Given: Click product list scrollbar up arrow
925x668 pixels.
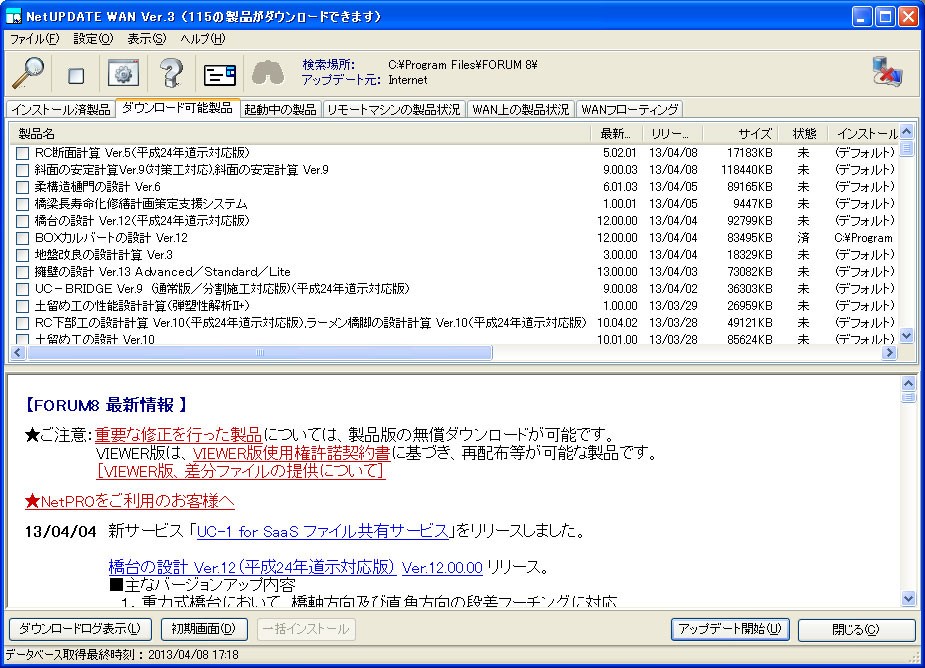Looking at the screenshot, I should click(907, 131).
